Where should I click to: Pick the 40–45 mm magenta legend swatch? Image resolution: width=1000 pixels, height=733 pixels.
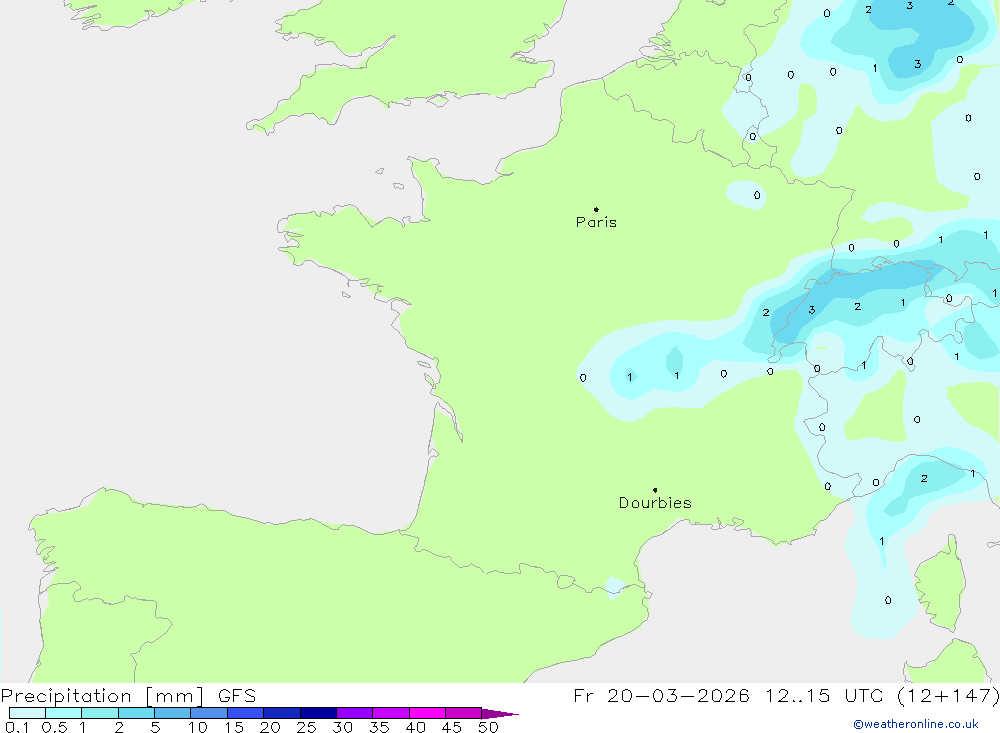coord(427,713)
